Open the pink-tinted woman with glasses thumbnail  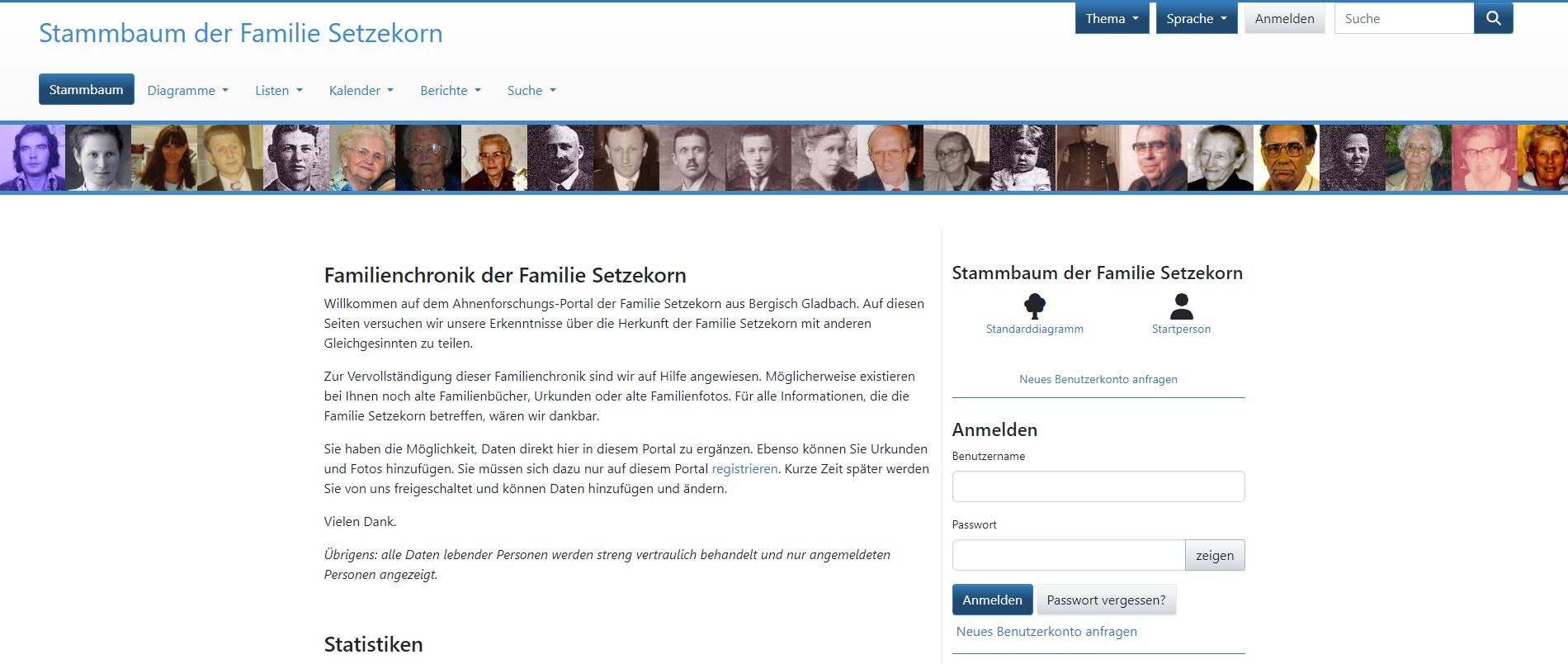(x=1485, y=158)
